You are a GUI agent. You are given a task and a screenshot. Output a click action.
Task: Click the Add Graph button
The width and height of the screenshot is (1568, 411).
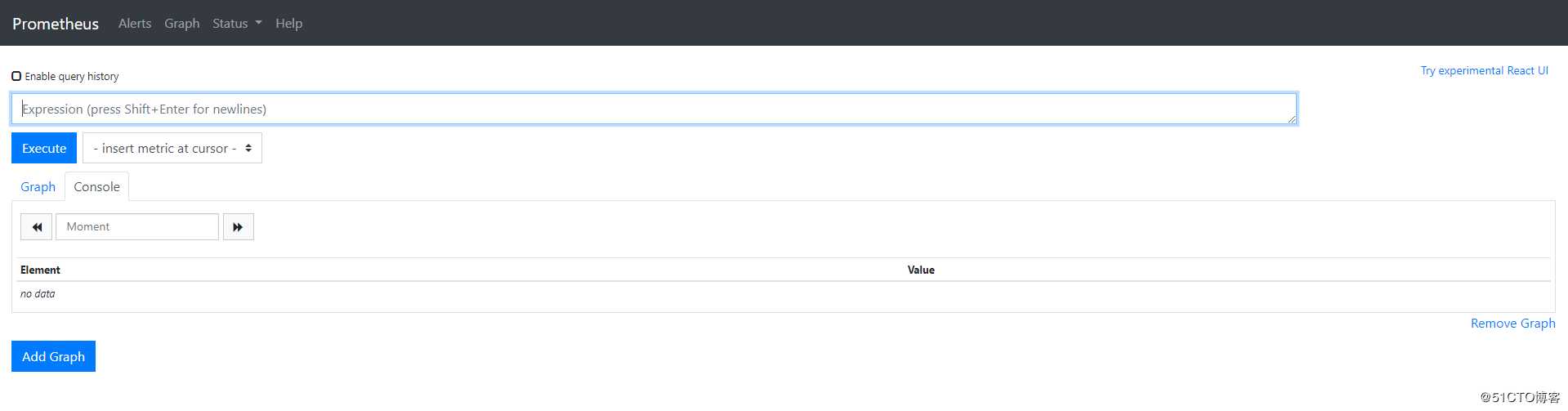pos(53,356)
